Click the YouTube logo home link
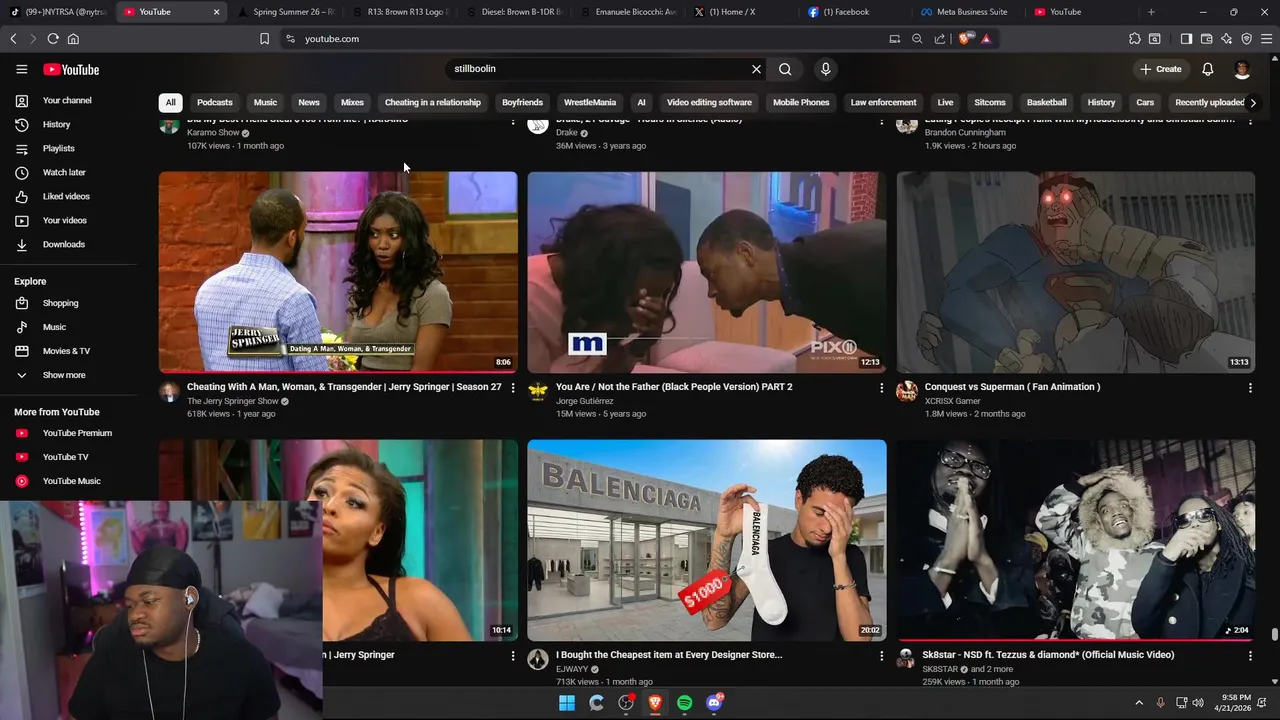 coord(71,69)
